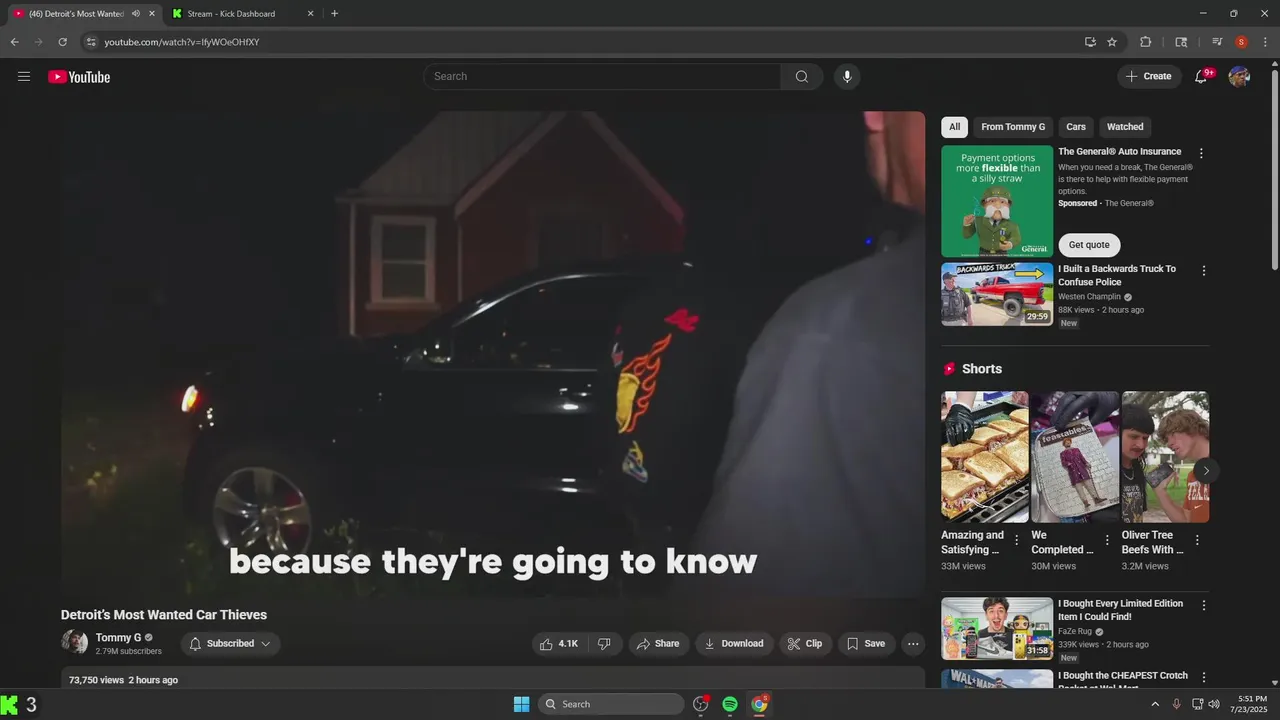
Task: Switch to the Kick Dashboard tab
Action: tap(240, 14)
